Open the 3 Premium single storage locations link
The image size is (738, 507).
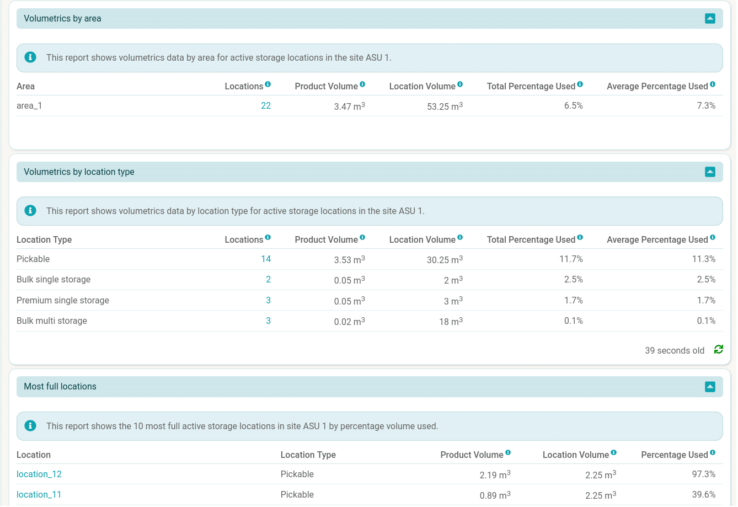point(268,300)
